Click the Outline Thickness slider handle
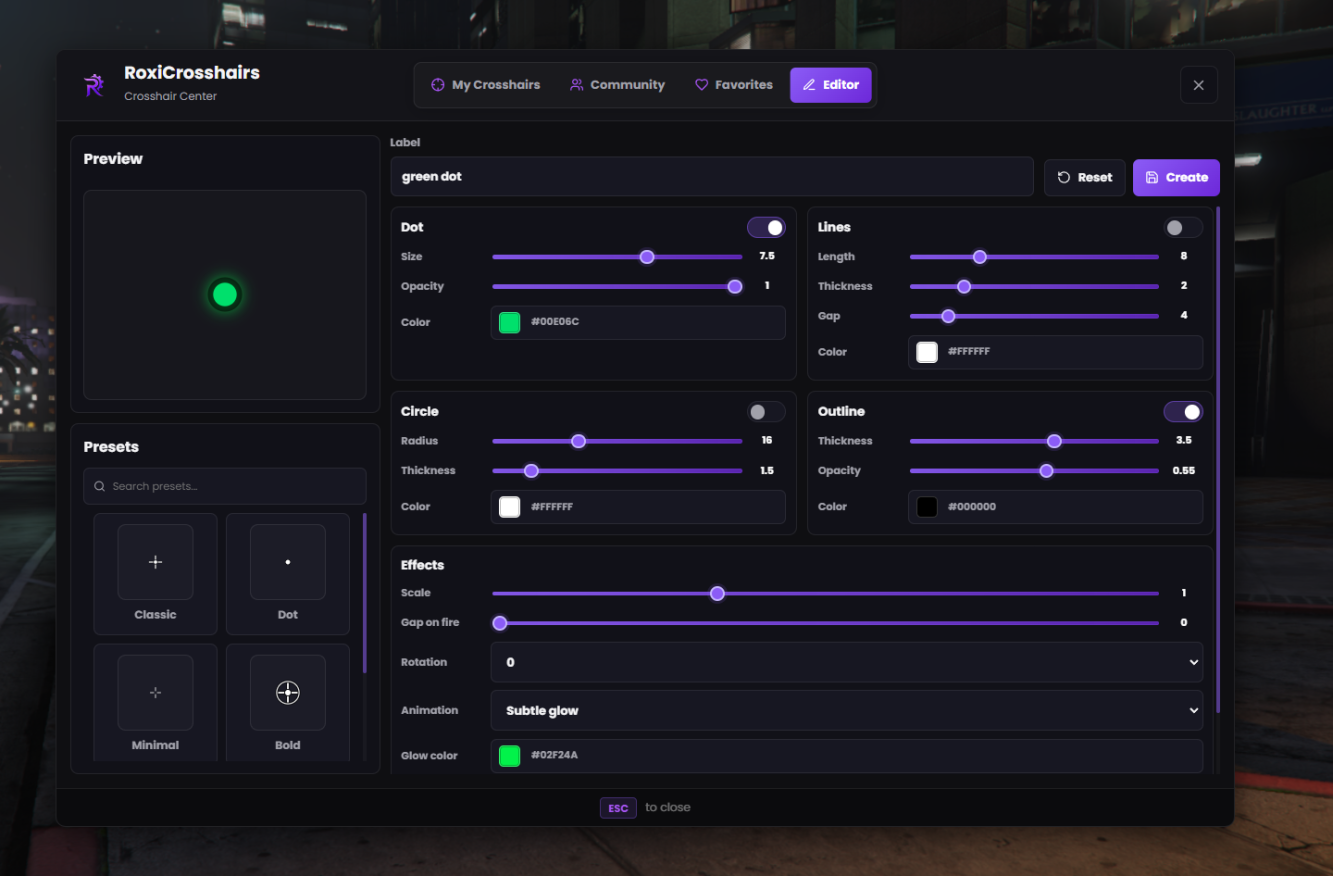 click(x=1054, y=441)
